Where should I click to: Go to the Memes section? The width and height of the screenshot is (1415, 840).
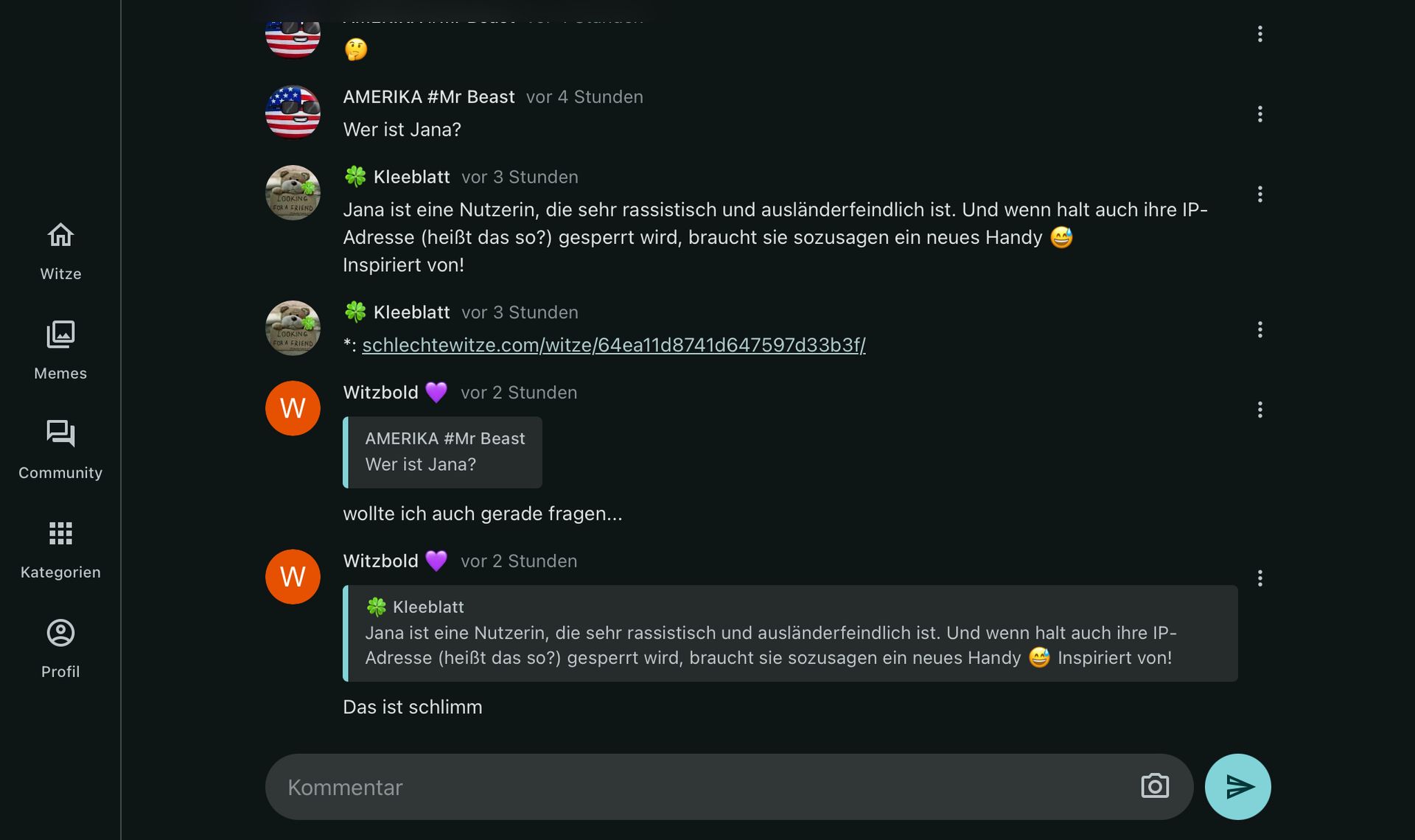[60, 351]
